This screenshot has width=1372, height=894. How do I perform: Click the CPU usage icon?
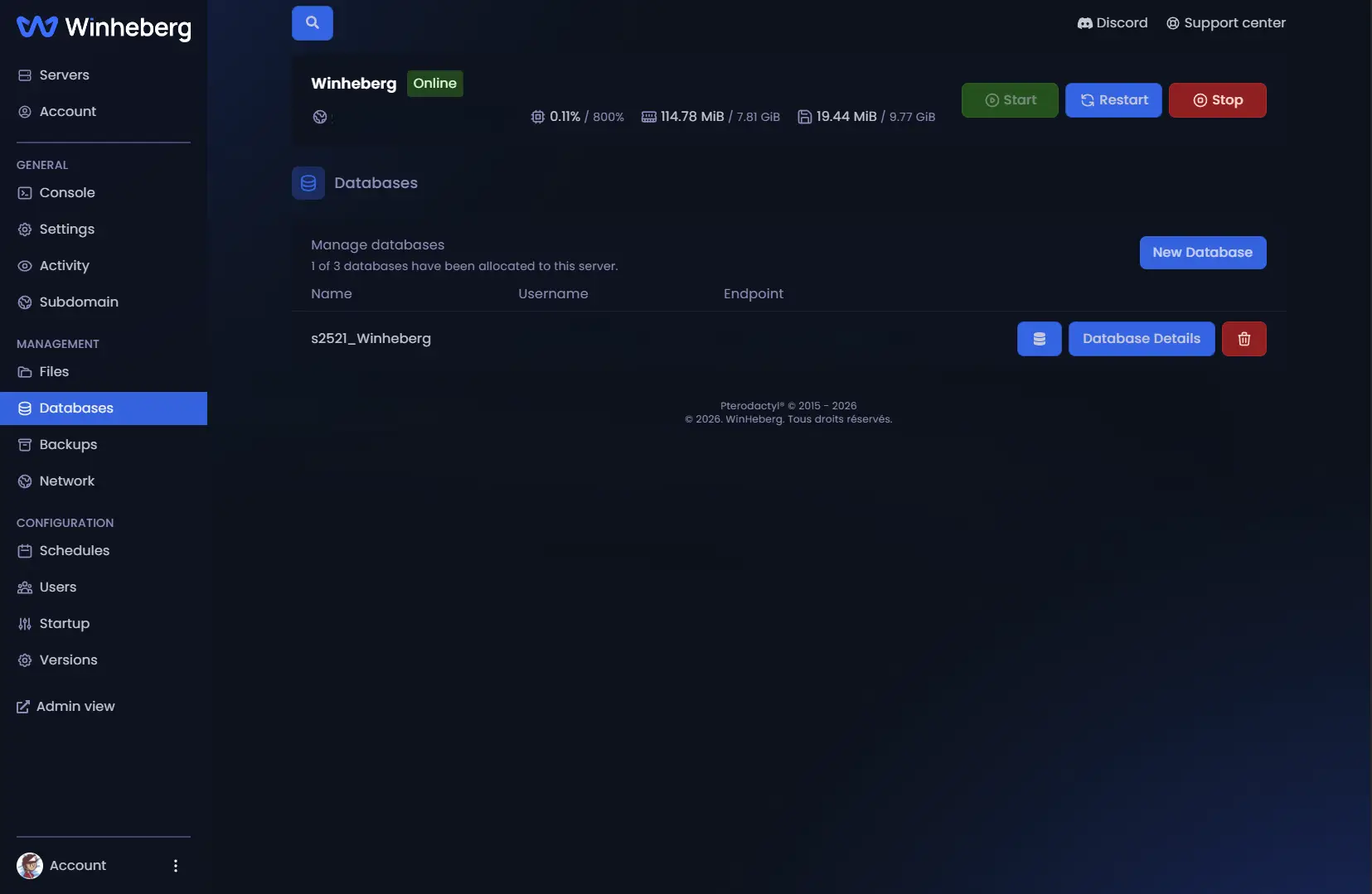pyautogui.click(x=538, y=117)
